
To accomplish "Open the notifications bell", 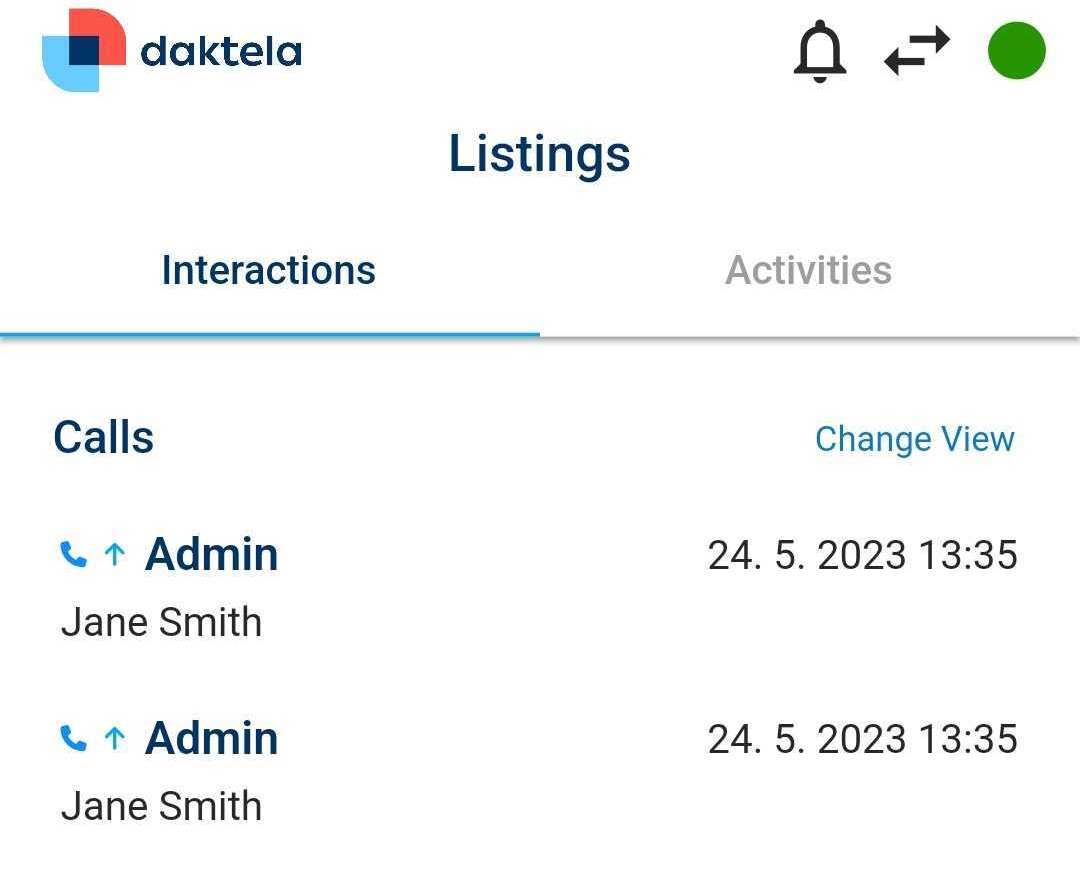I will click(819, 52).
